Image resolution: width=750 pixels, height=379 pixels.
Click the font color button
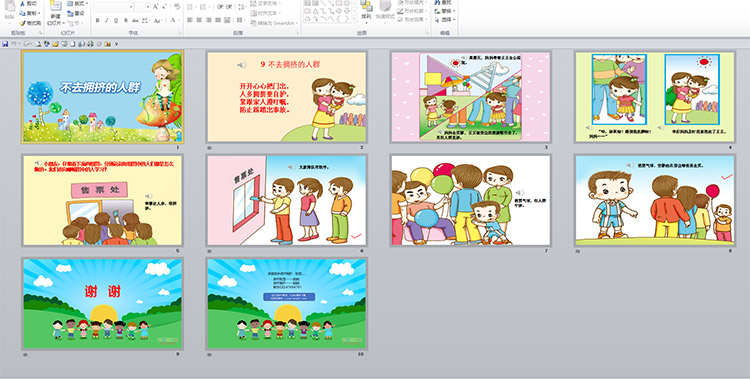pyautogui.click(x=172, y=20)
